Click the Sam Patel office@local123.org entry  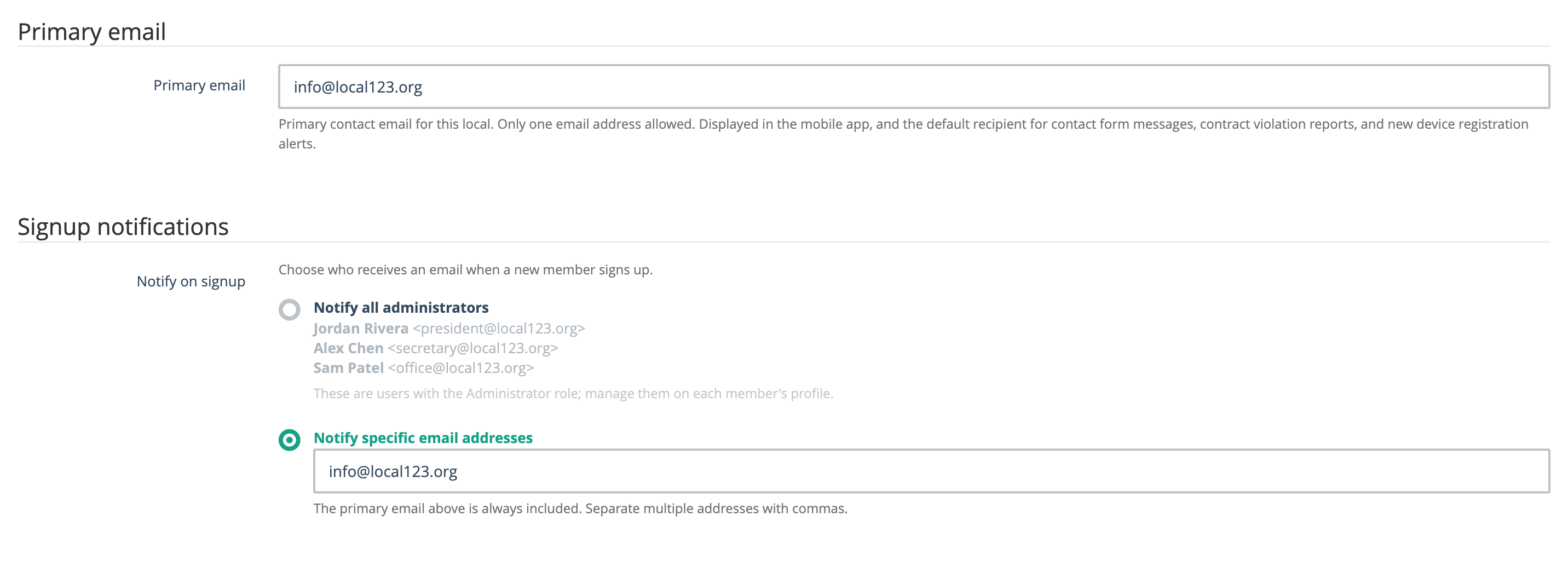pos(423,368)
